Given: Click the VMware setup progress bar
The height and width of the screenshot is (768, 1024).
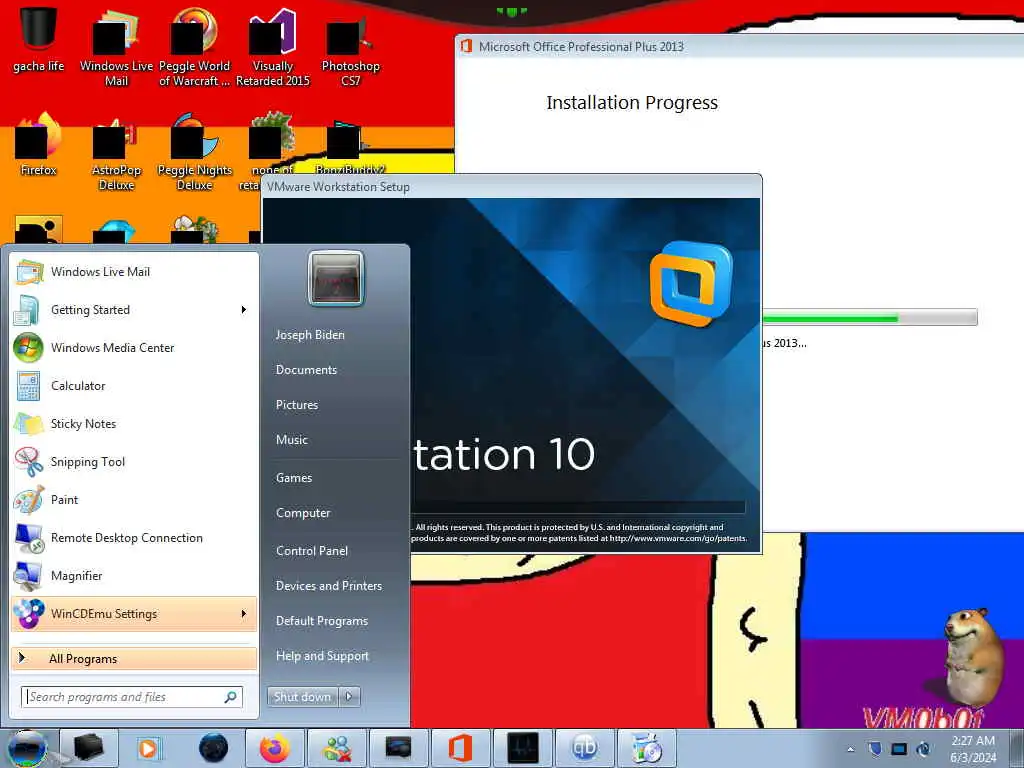Looking at the screenshot, I should (578, 507).
